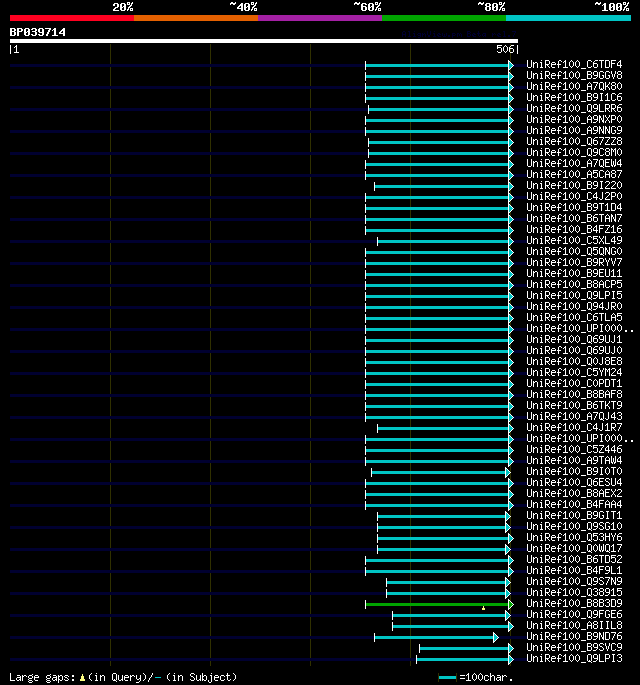Open hit UniRef100_B9I1C6
The width and height of the screenshot is (640, 685).
click(574, 97)
